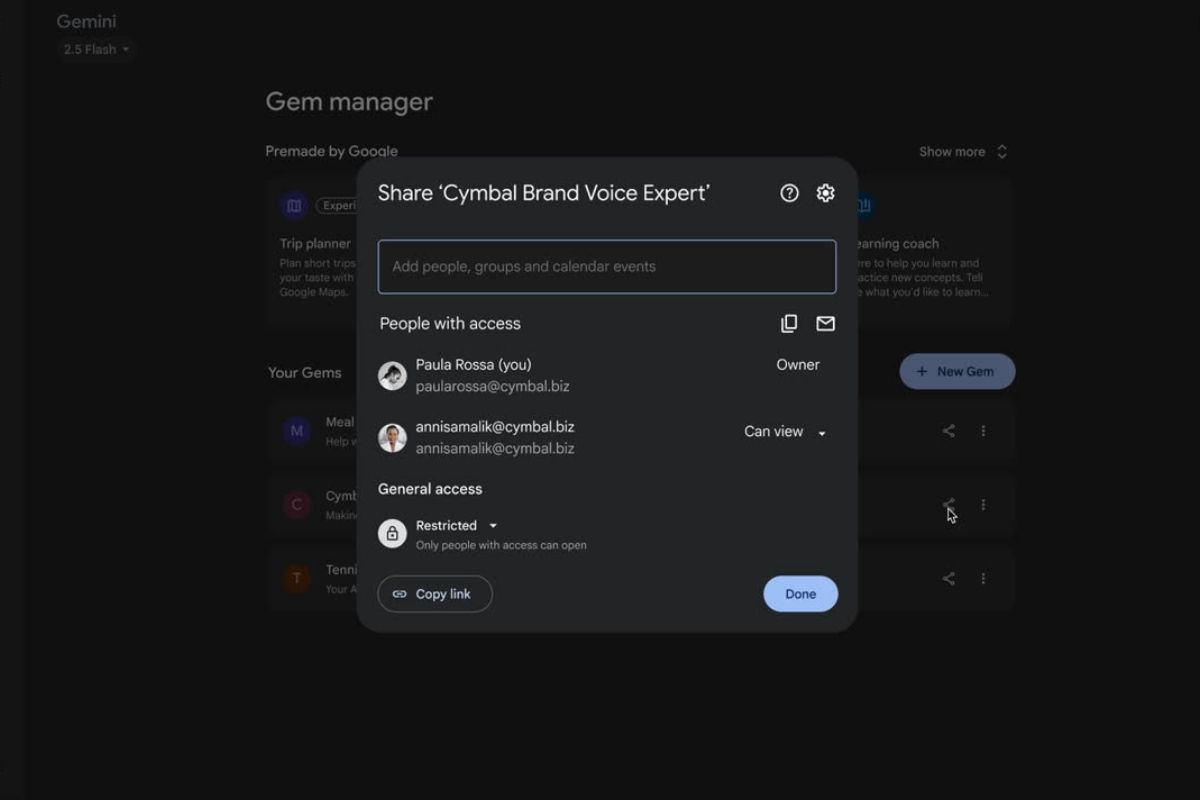Share the Tenni gem using its share icon

pyautogui.click(x=948, y=578)
